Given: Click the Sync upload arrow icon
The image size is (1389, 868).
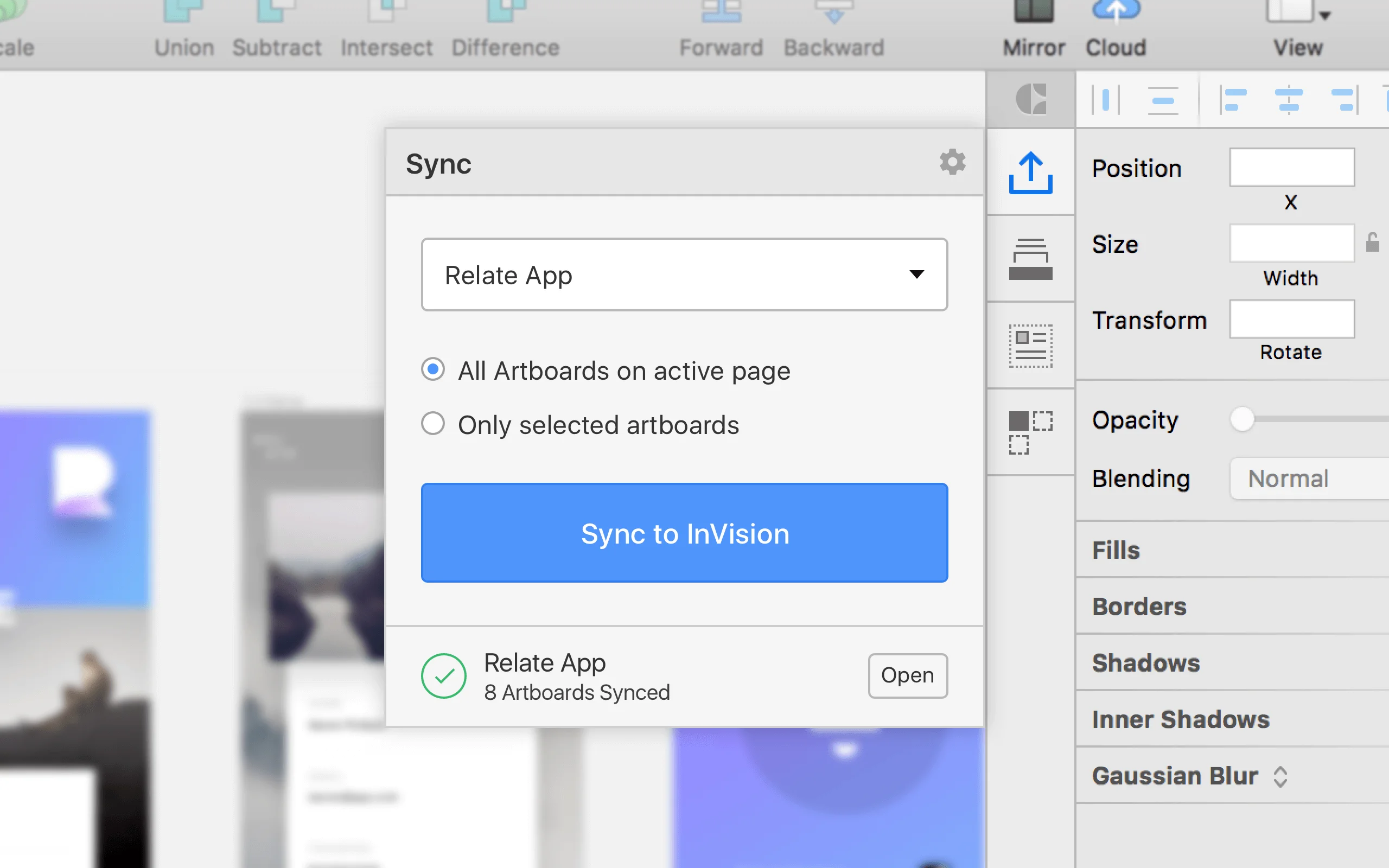Looking at the screenshot, I should [1030, 172].
